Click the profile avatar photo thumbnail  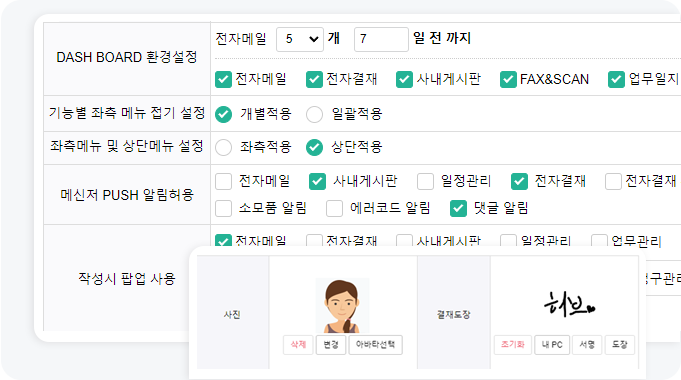coord(342,306)
